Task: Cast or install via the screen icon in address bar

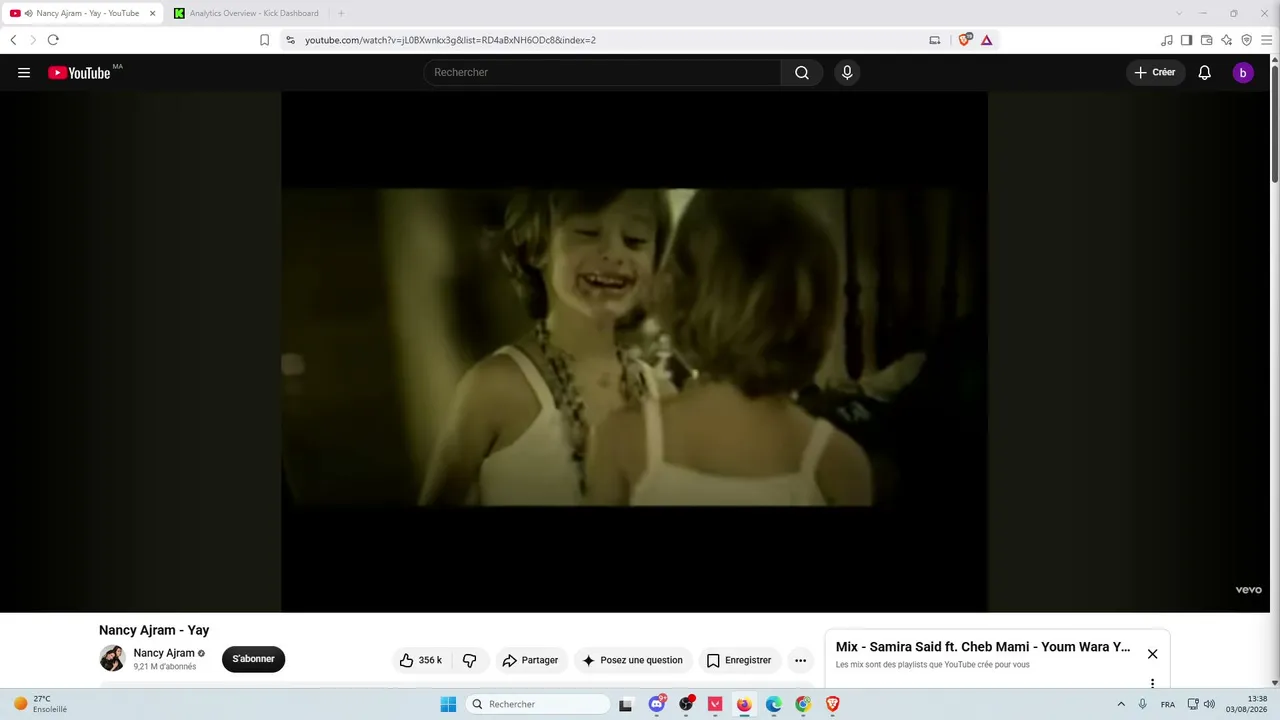Action: [x=935, y=40]
